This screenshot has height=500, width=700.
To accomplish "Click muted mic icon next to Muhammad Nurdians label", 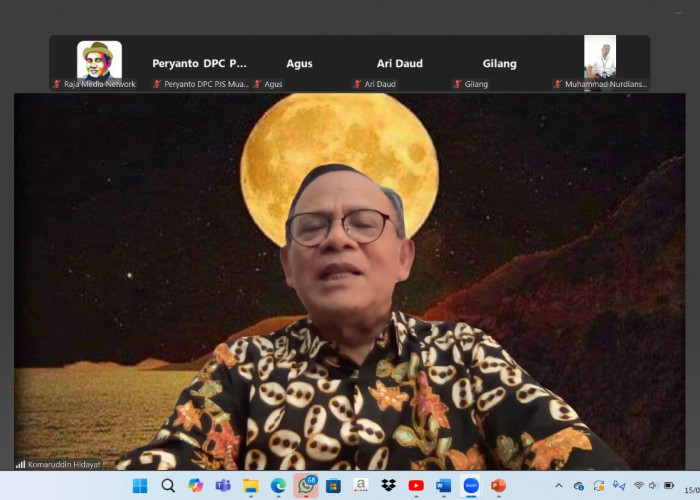I will coord(557,84).
